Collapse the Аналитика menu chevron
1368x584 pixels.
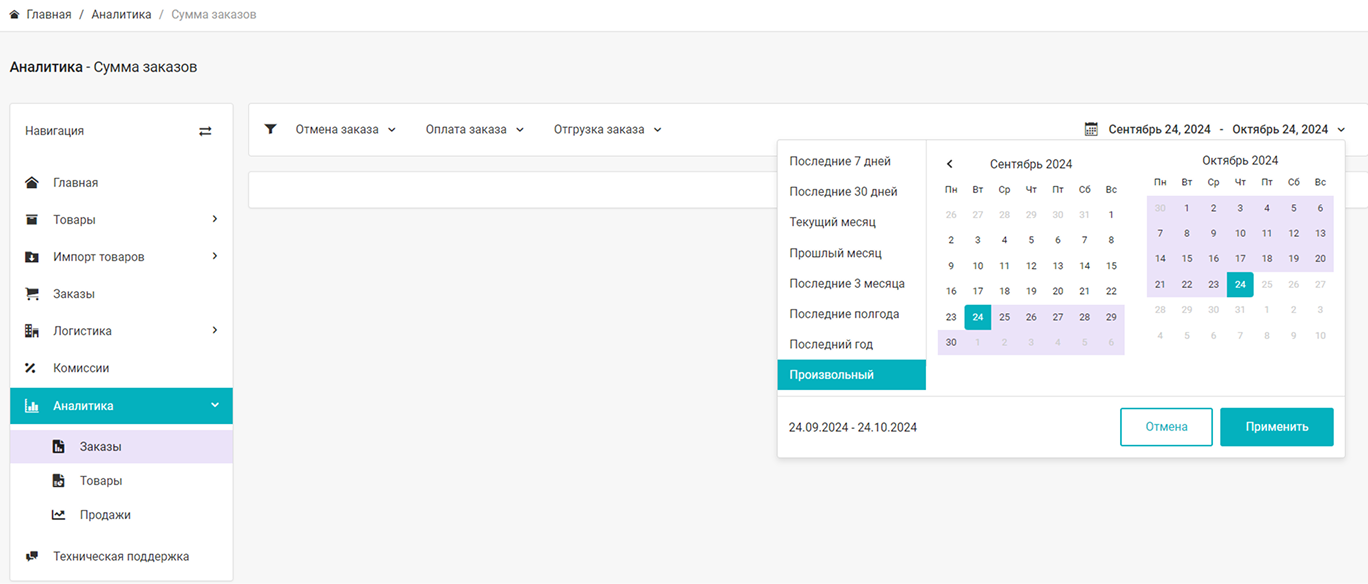point(215,405)
